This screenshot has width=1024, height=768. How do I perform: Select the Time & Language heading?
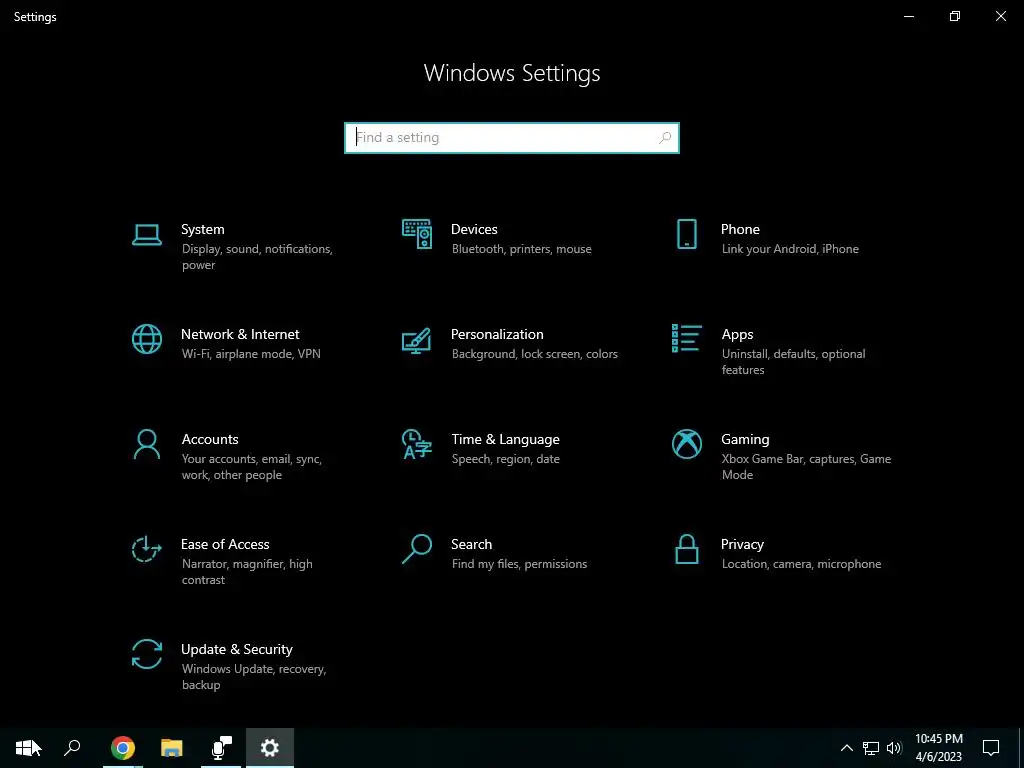click(x=505, y=440)
